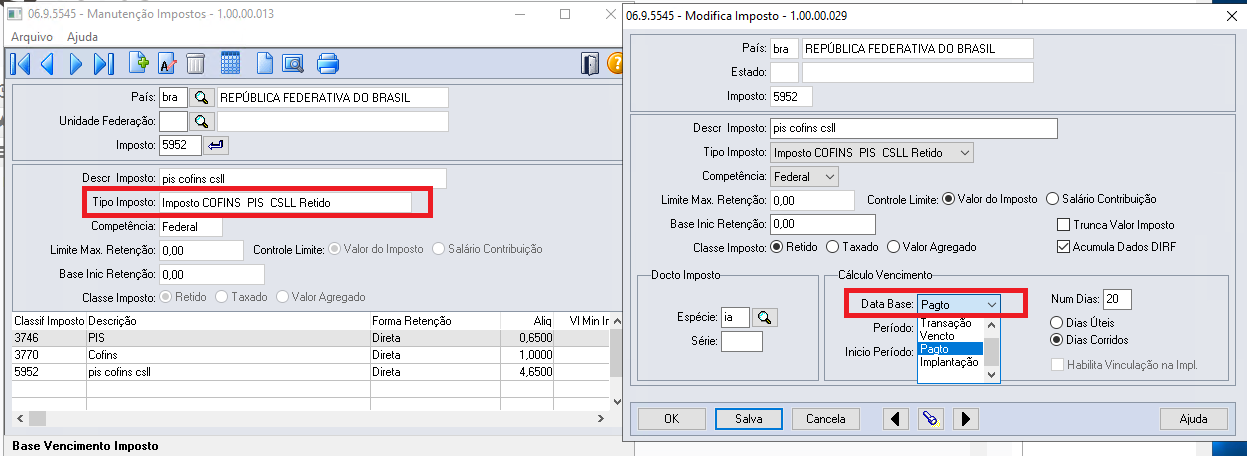Go to first record in Manutenção Impostos toolbar
Image resolution: width=1247 pixels, height=456 pixels.
click(21, 65)
